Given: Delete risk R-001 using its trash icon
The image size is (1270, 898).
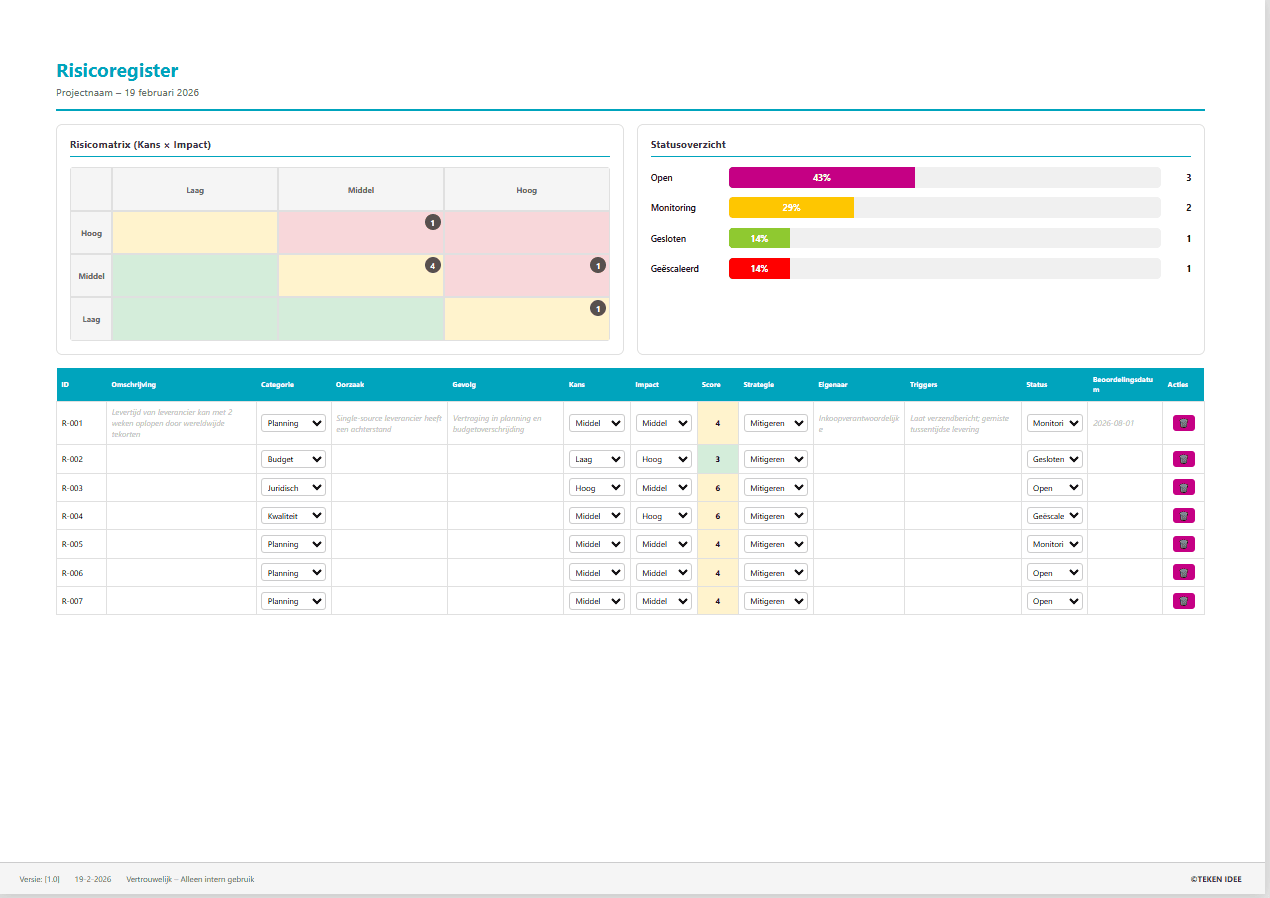Looking at the screenshot, I should pyautogui.click(x=1183, y=422).
